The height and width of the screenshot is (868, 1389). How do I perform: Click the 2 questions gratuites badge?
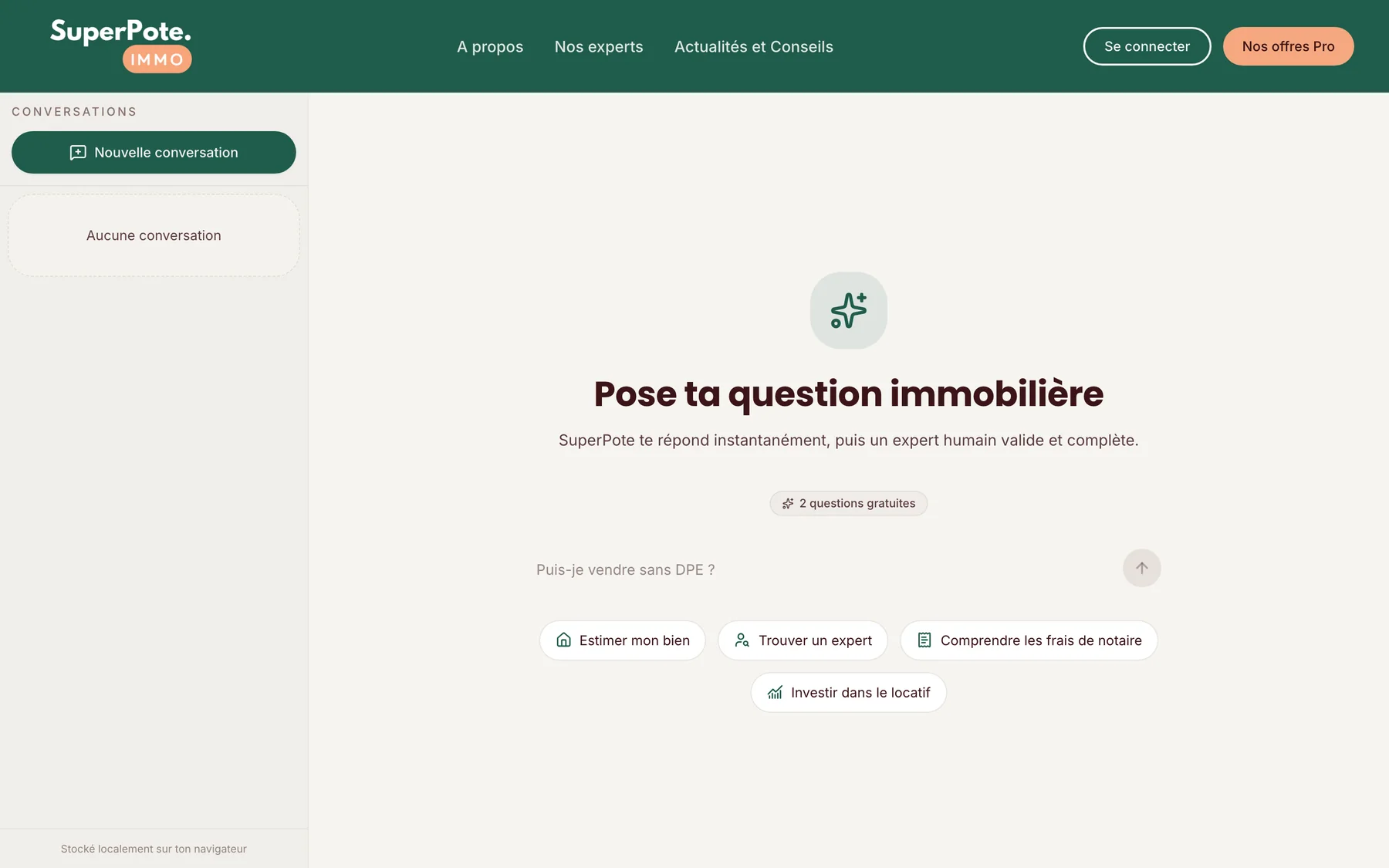click(848, 503)
